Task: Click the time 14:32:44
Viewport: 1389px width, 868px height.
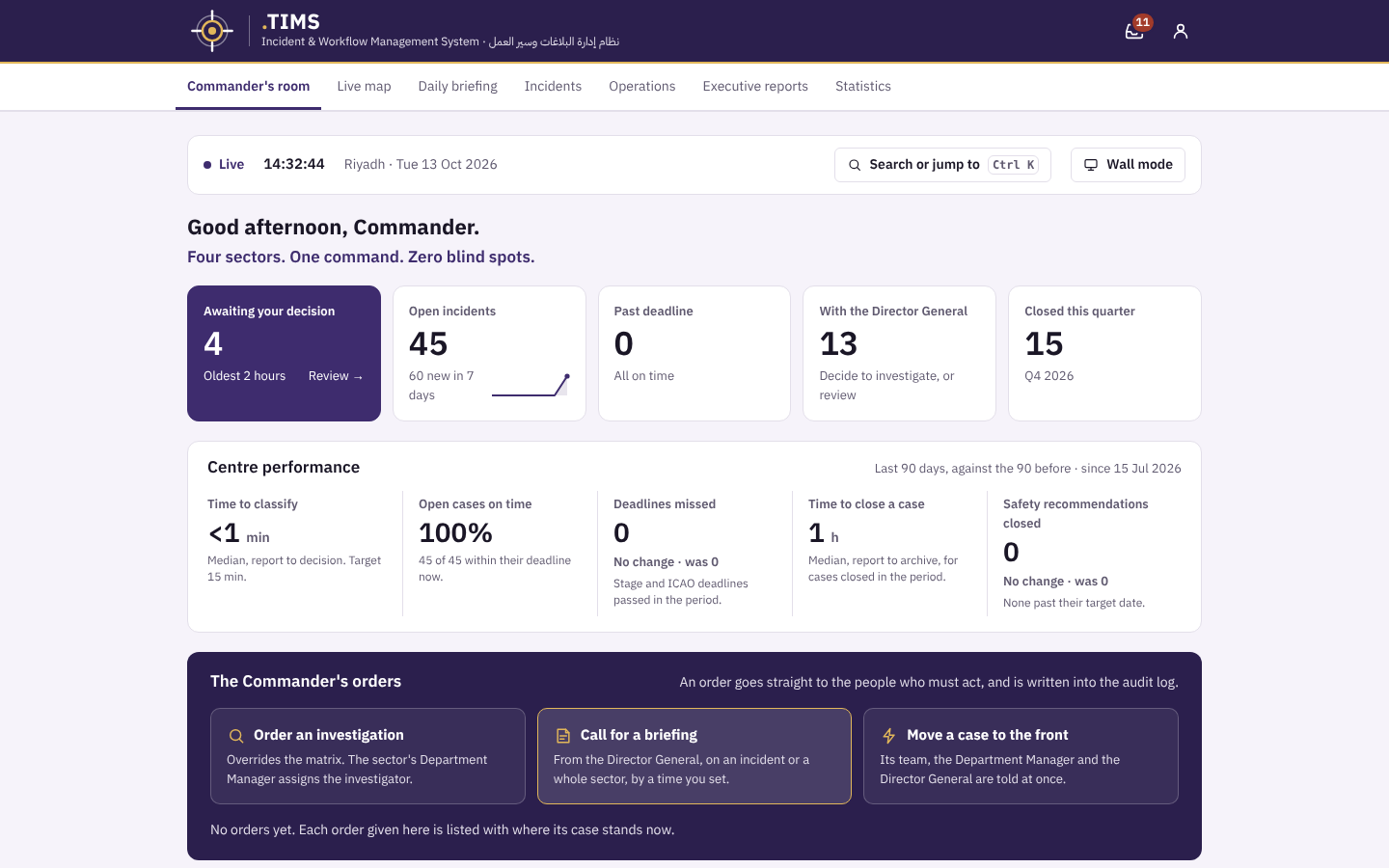Action: 294,164
